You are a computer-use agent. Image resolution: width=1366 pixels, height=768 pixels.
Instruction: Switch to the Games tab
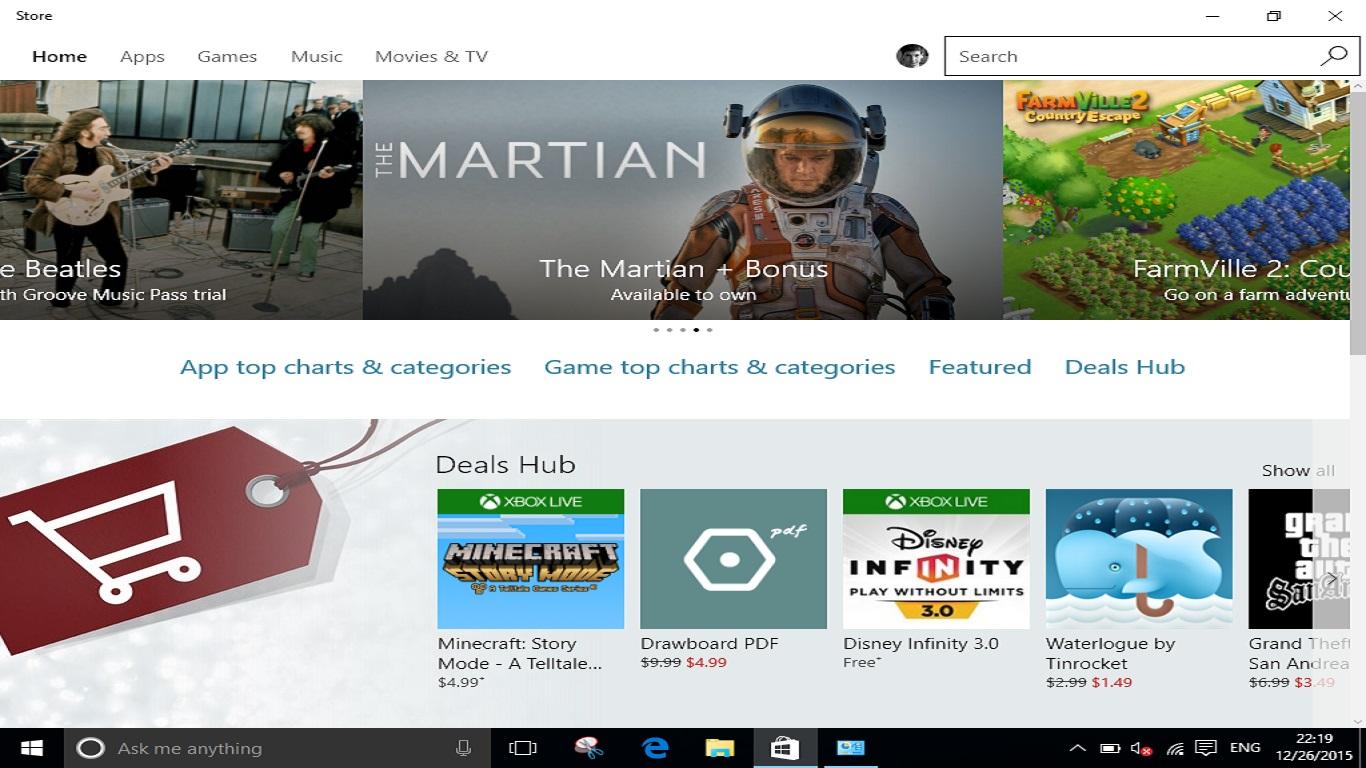pyautogui.click(x=227, y=56)
